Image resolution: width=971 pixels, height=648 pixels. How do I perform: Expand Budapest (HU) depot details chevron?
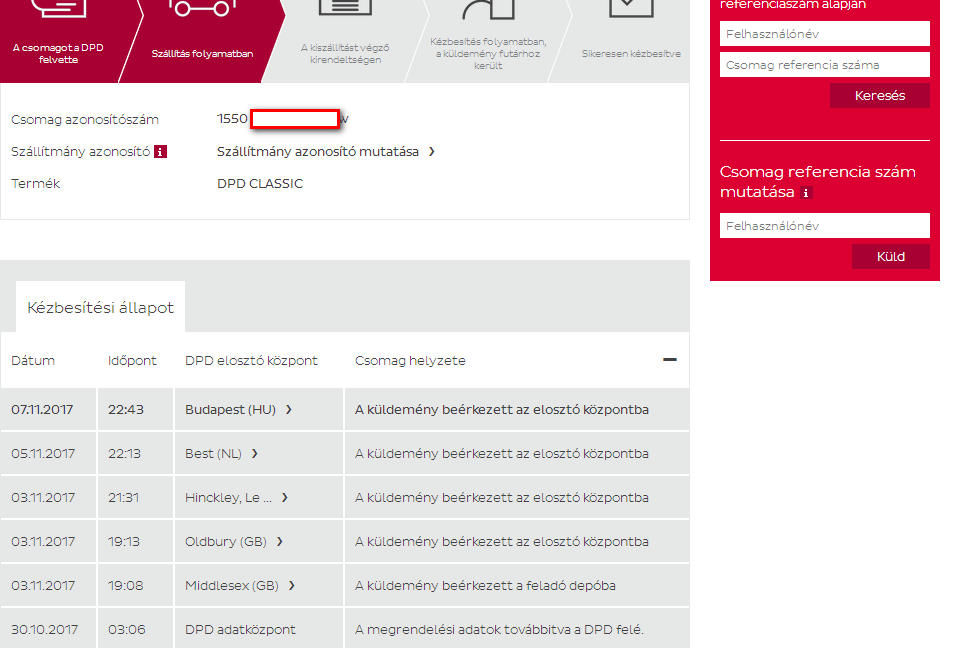pyautogui.click(x=289, y=409)
